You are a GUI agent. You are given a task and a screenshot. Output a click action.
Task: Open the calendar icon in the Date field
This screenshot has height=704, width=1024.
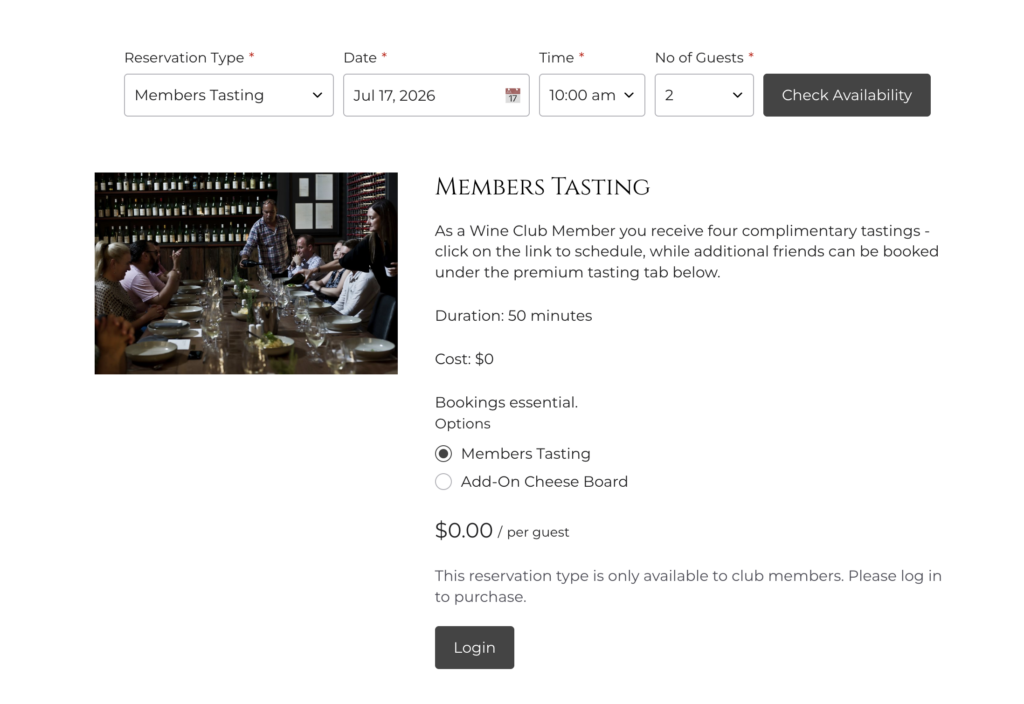pyautogui.click(x=513, y=95)
